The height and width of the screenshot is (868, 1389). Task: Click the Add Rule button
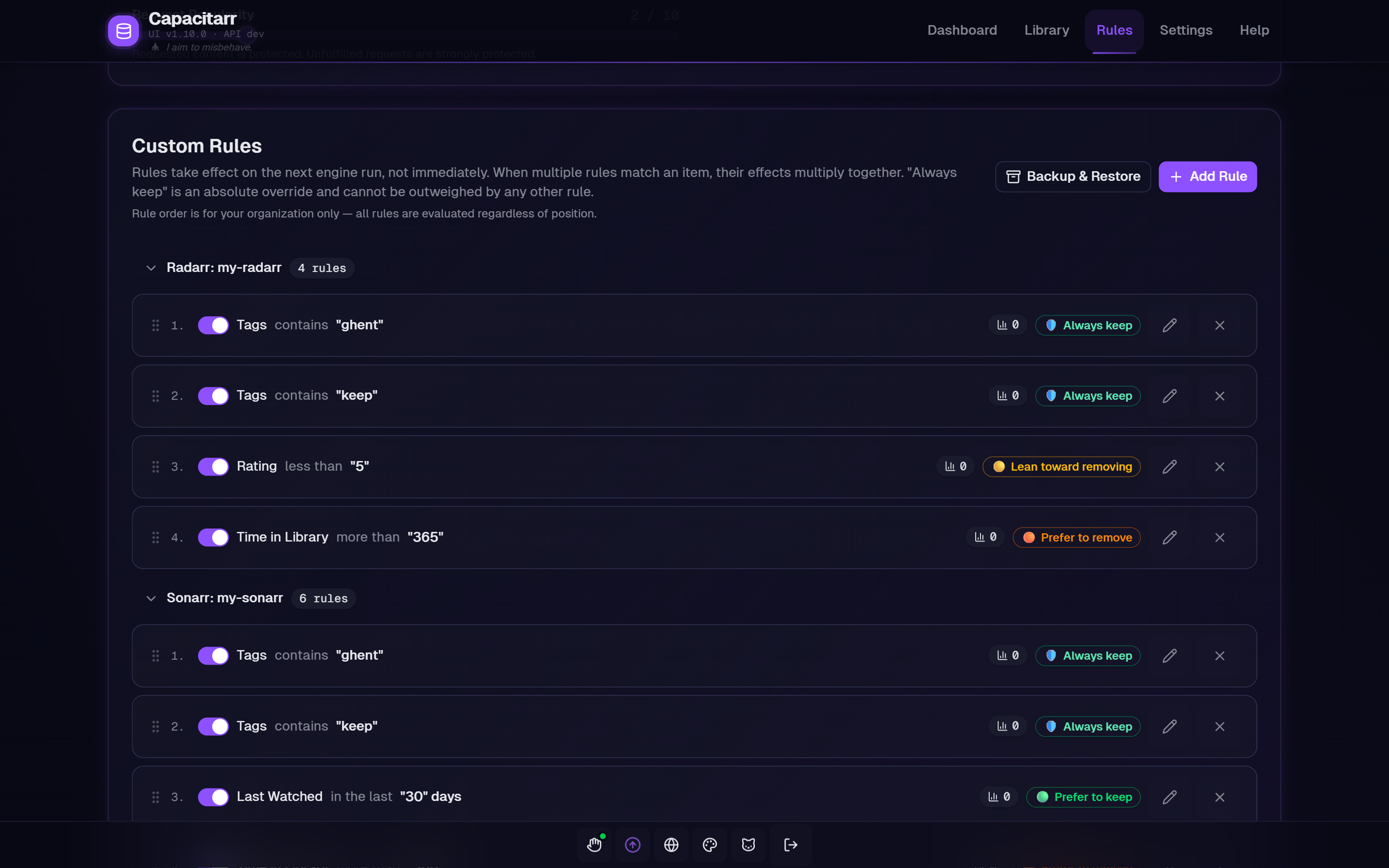click(x=1208, y=177)
